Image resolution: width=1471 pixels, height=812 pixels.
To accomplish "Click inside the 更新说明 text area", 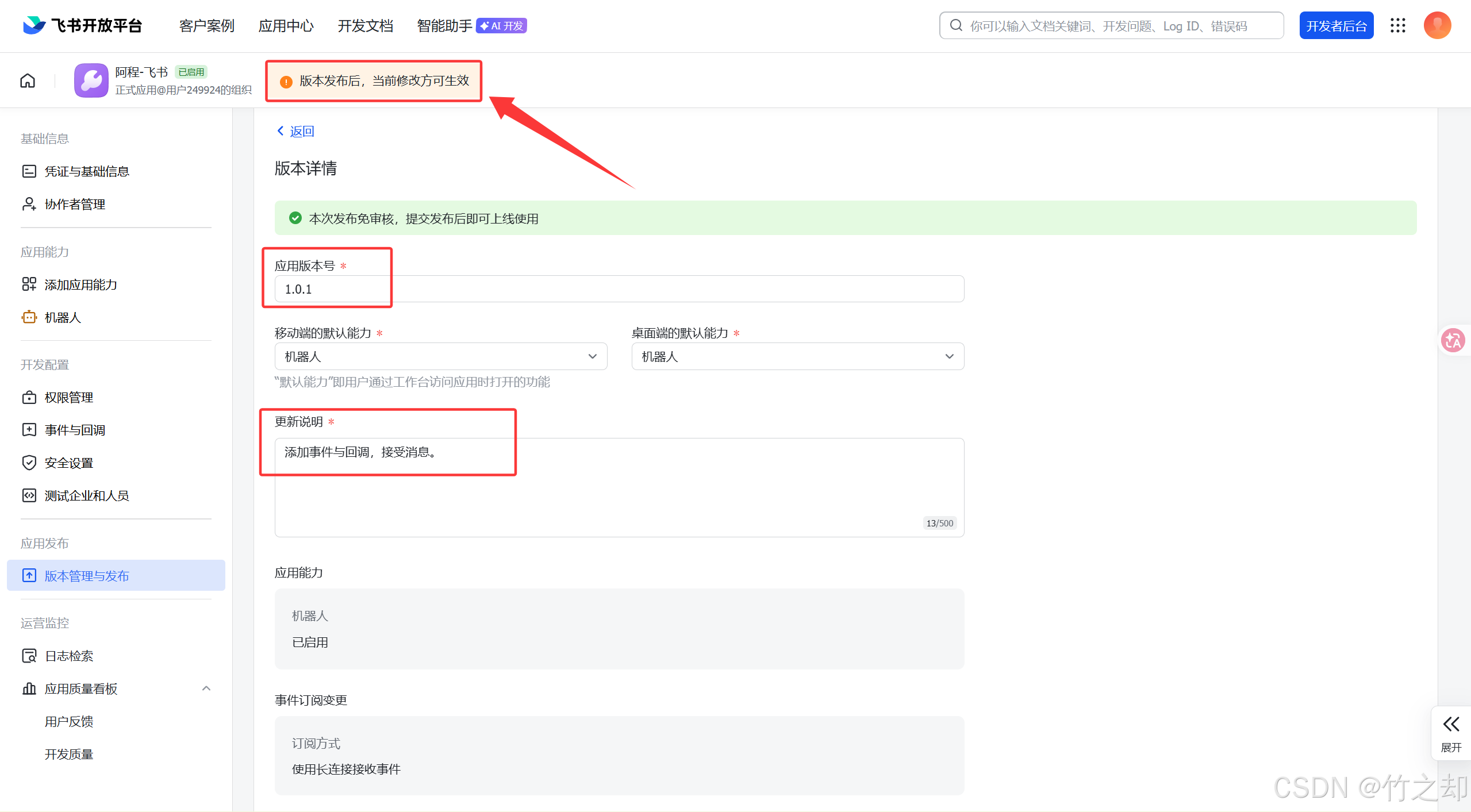I will point(619,487).
